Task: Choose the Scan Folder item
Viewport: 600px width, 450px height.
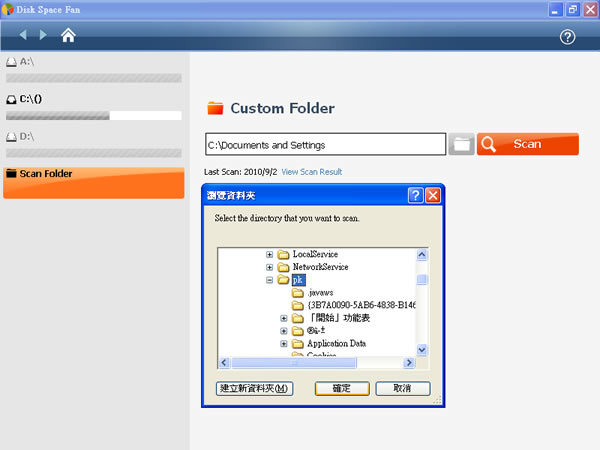Action: [94, 183]
